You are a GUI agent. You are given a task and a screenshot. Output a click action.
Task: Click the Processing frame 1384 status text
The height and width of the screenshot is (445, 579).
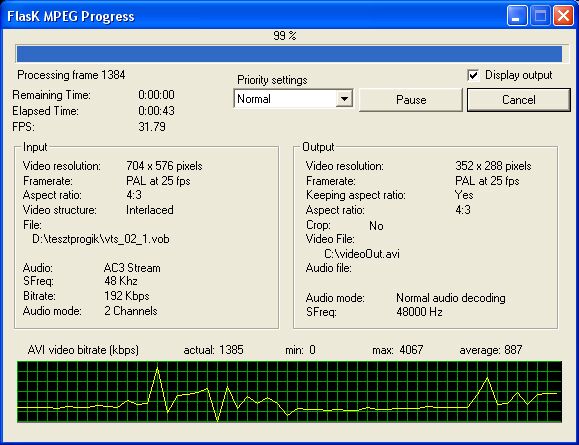click(71, 75)
